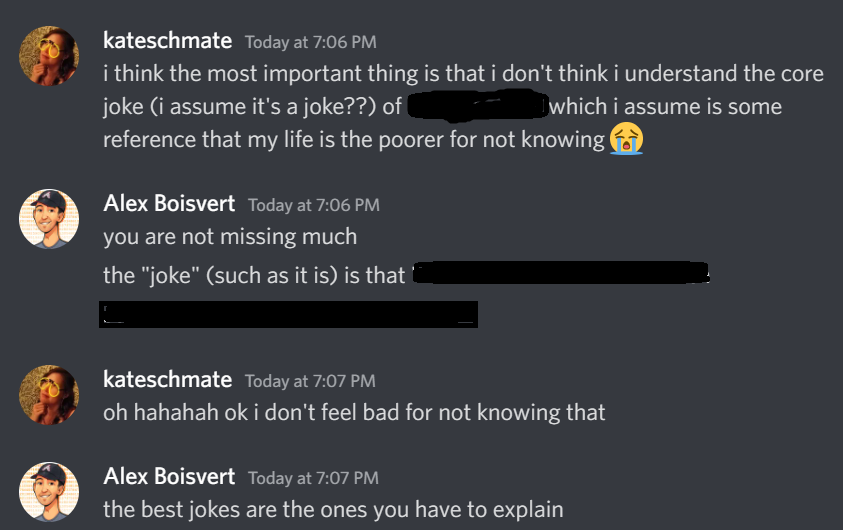Click the kateschmate username at 7:07 PM

coord(167,380)
